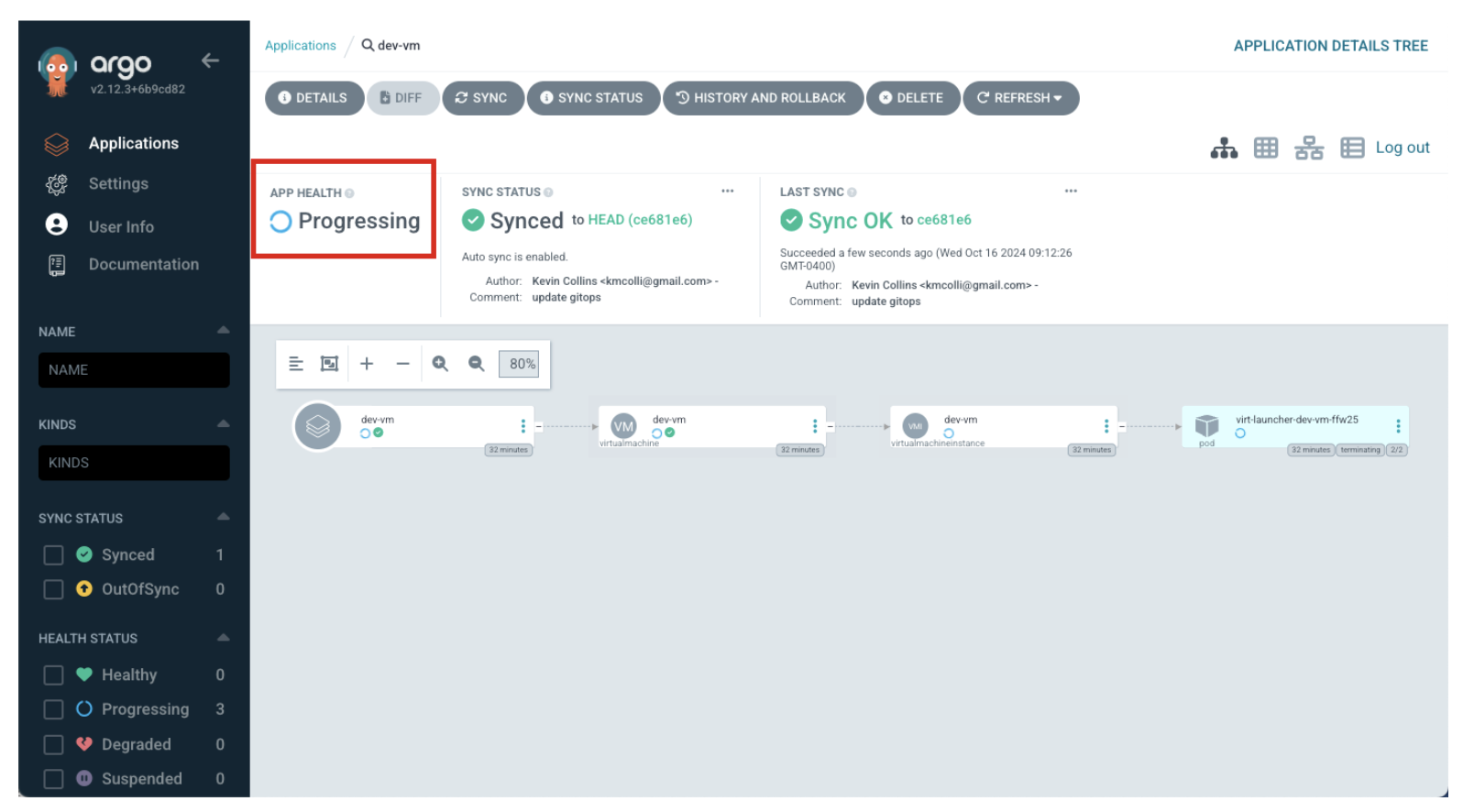
Task: Open the Applications breadcrumb link
Action: [300, 46]
